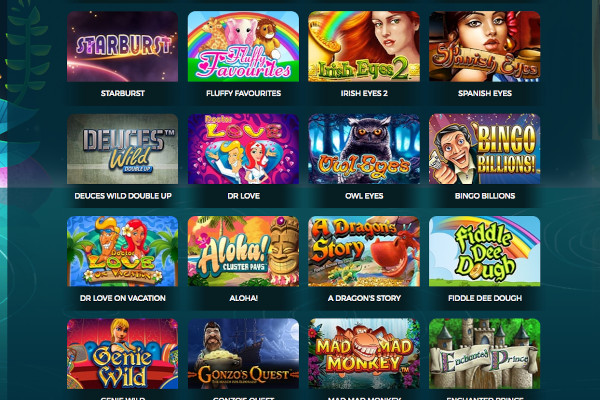Launch the Bingo Billions game tile
This screenshot has height=400, width=600.
[484, 149]
